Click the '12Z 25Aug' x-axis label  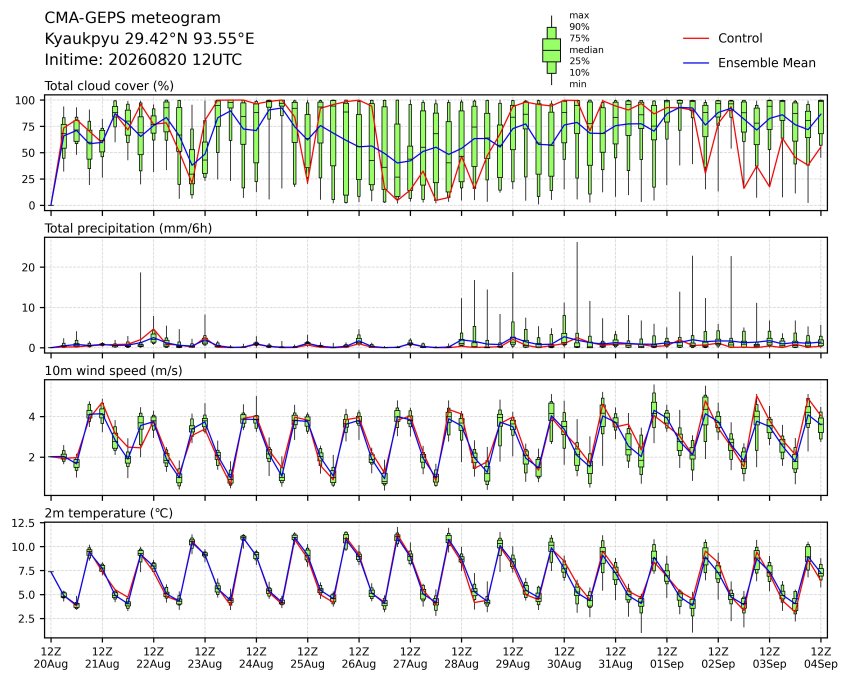point(308,658)
